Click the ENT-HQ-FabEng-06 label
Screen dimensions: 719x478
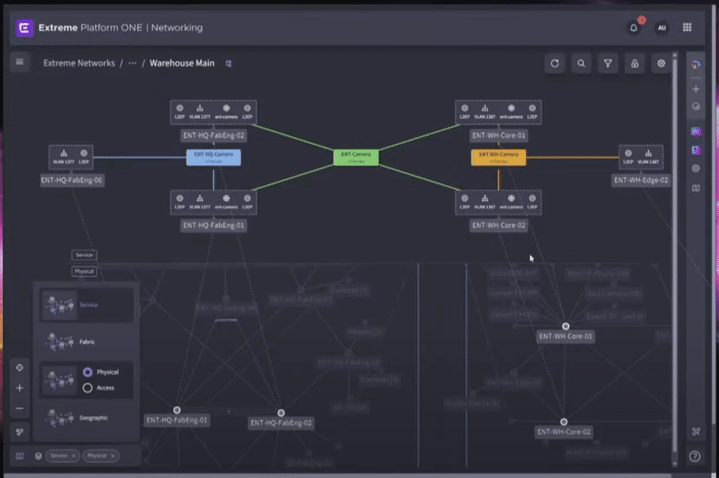[x=72, y=180]
